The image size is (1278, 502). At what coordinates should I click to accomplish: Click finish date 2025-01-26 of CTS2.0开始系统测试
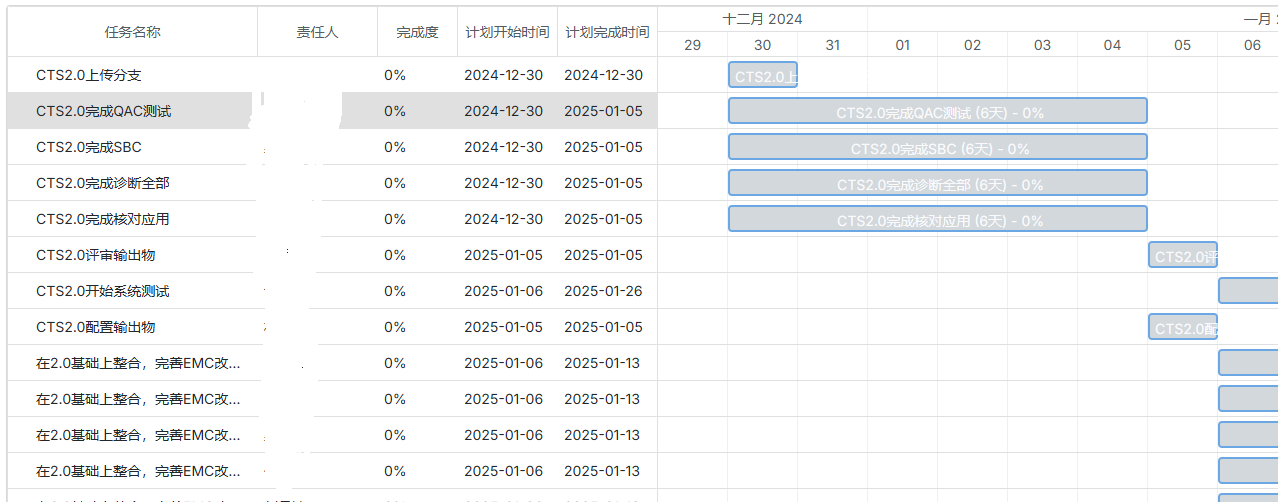604,291
